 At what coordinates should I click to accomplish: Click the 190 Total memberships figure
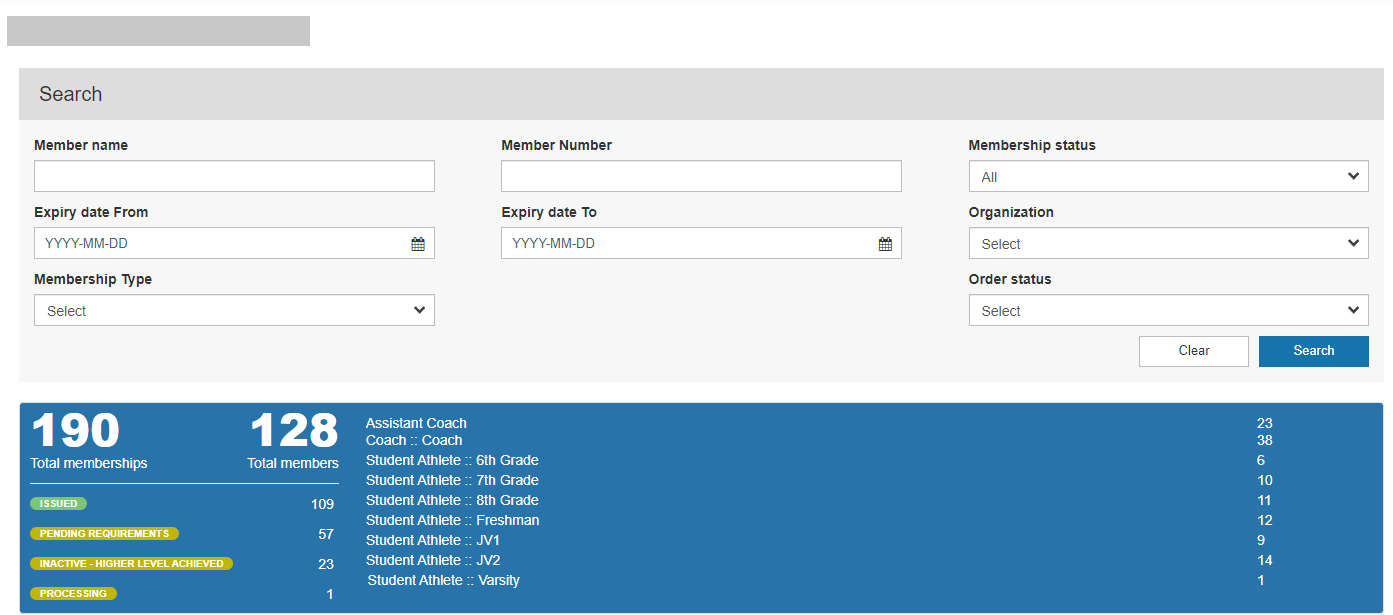click(x=76, y=431)
